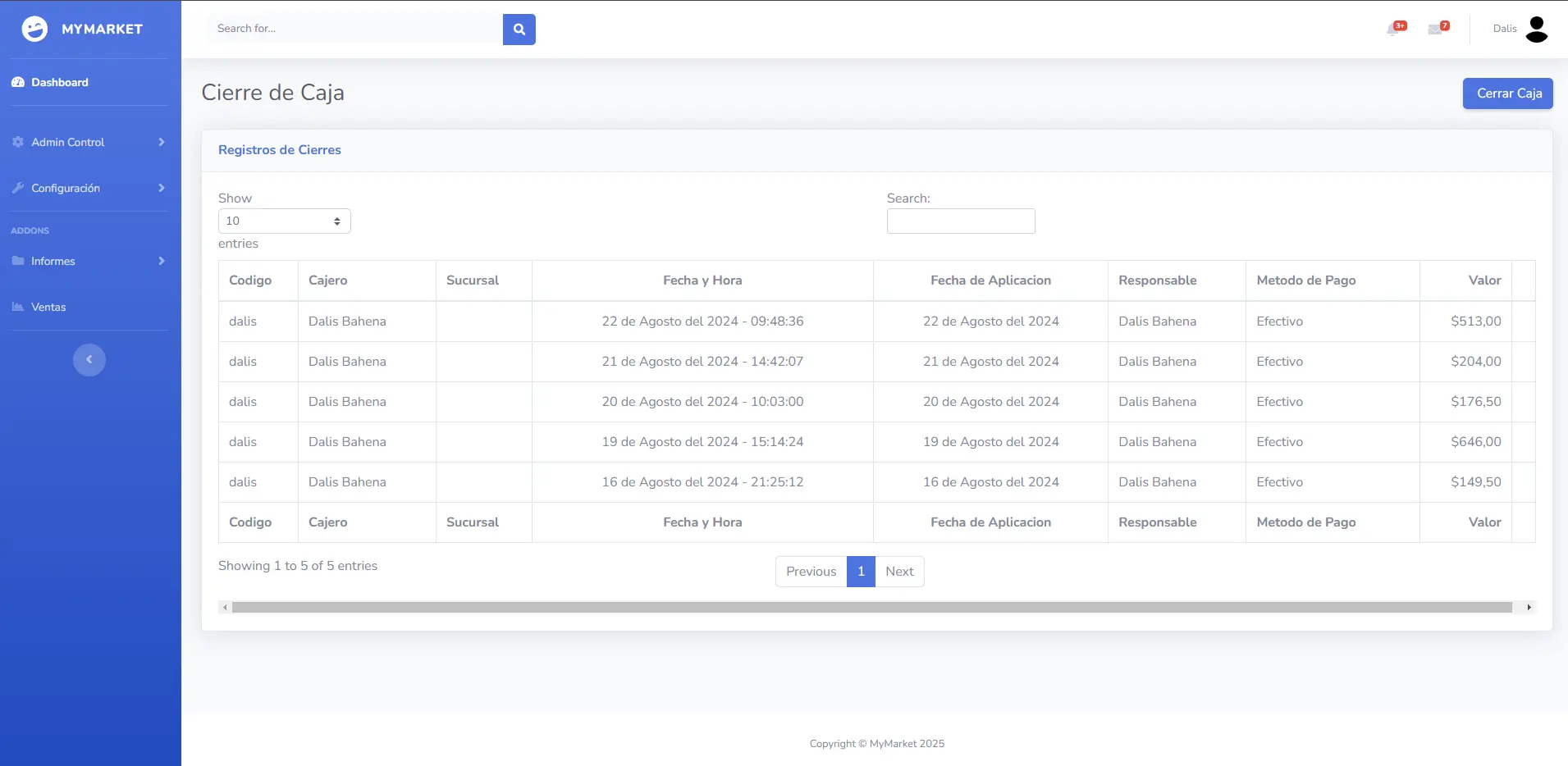Open the envelope messages icon
This screenshot has height=766, width=1568.
coord(1436,30)
